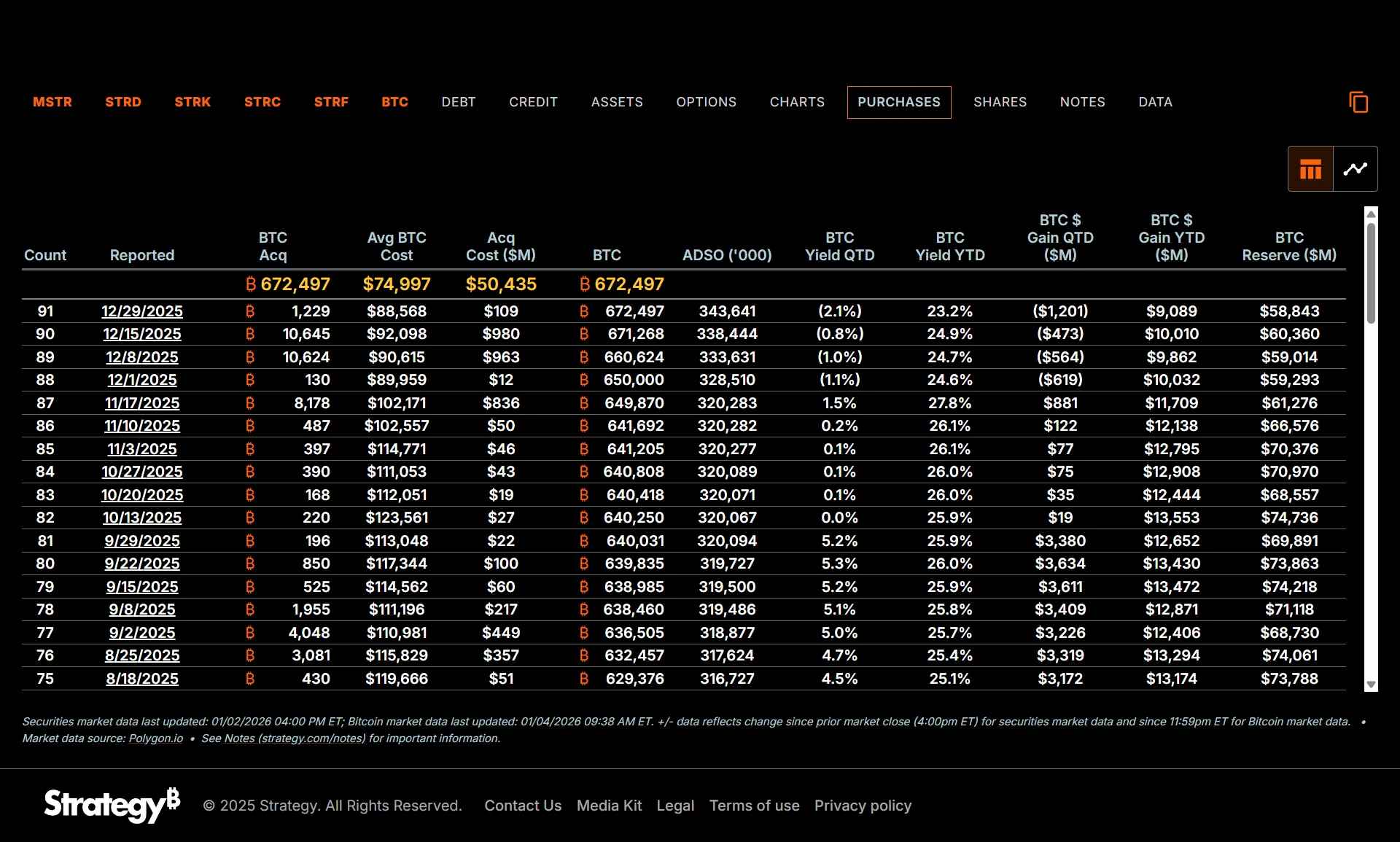1400x842 pixels.
Task: Open the Privacy policy page
Action: (863, 806)
